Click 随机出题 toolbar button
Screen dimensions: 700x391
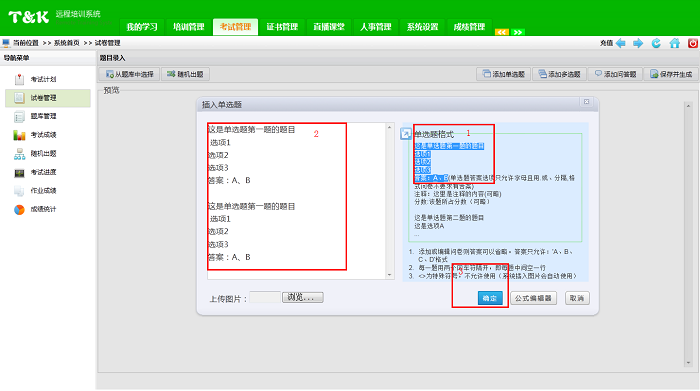(185, 74)
